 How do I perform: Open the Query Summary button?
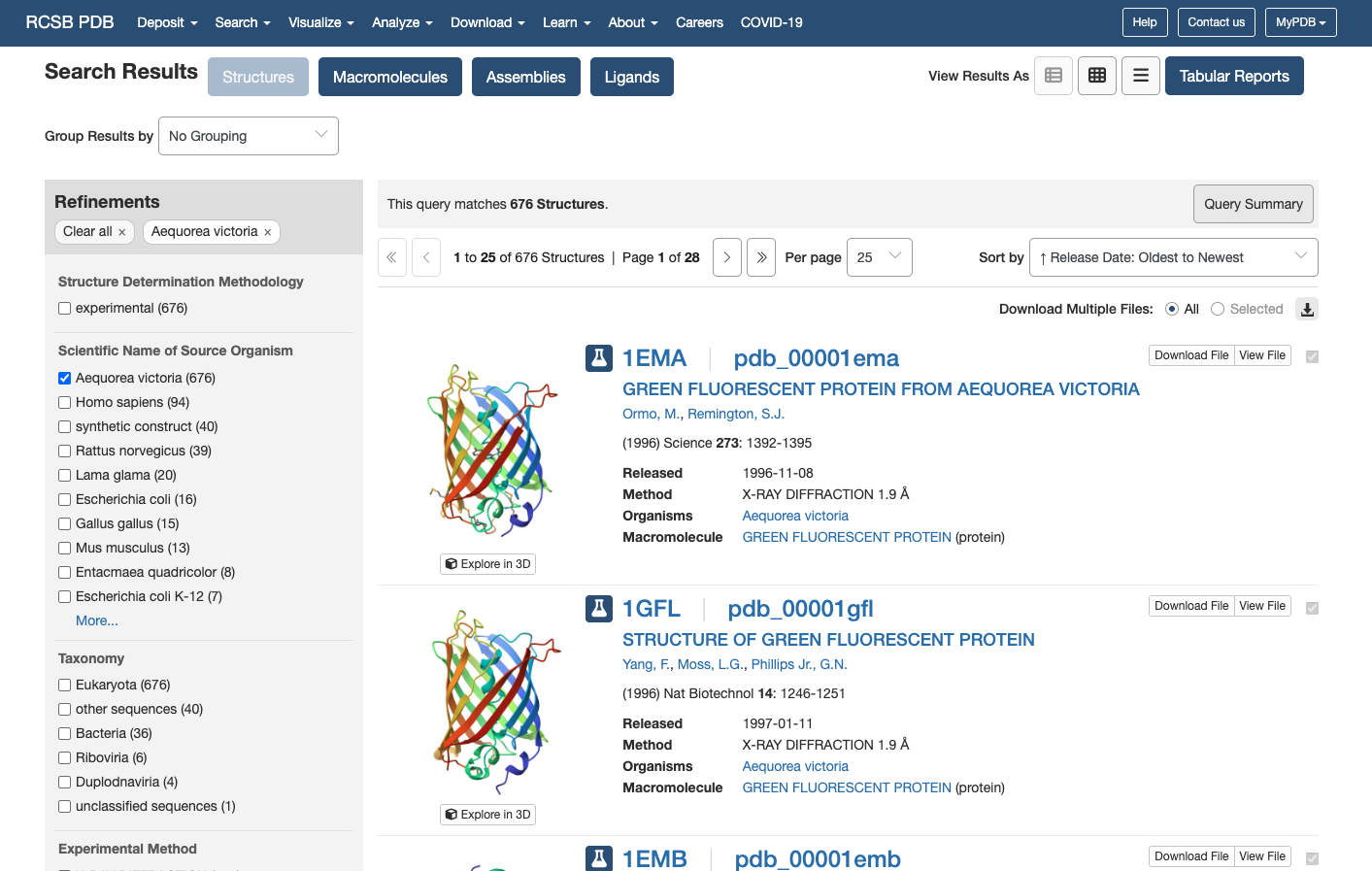point(1254,204)
